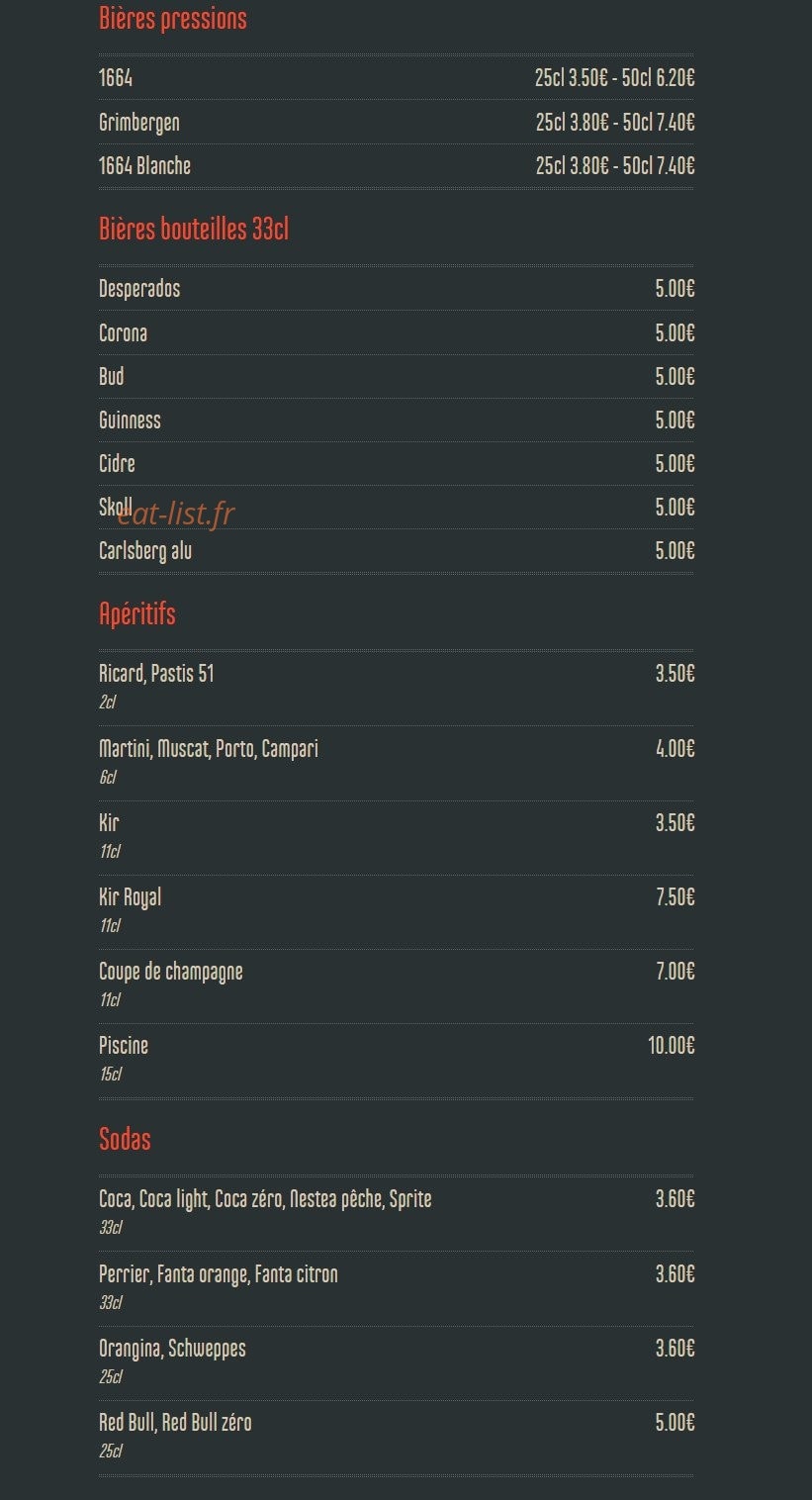Select the Guinness menu row
812x1500 pixels.
pyautogui.click(x=396, y=420)
